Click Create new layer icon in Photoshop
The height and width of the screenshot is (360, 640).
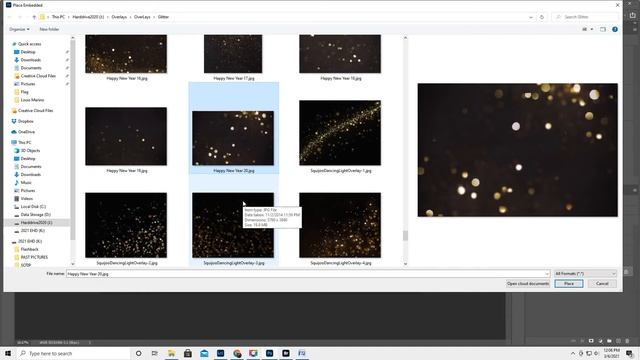(618, 341)
